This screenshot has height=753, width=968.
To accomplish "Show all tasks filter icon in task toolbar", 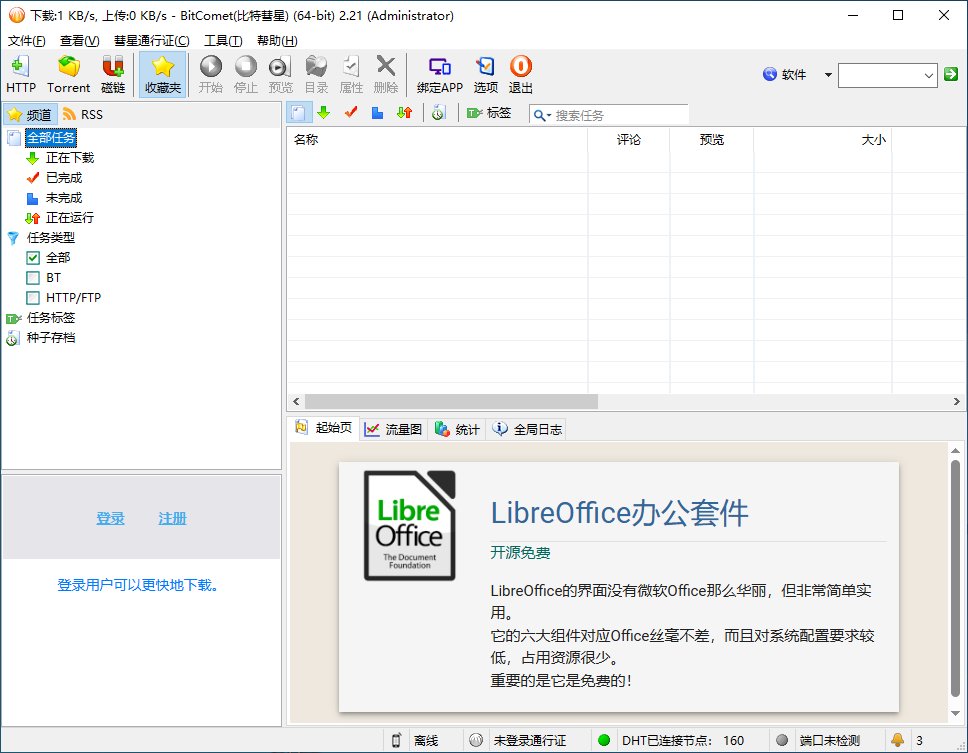I will click(x=298, y=113).
